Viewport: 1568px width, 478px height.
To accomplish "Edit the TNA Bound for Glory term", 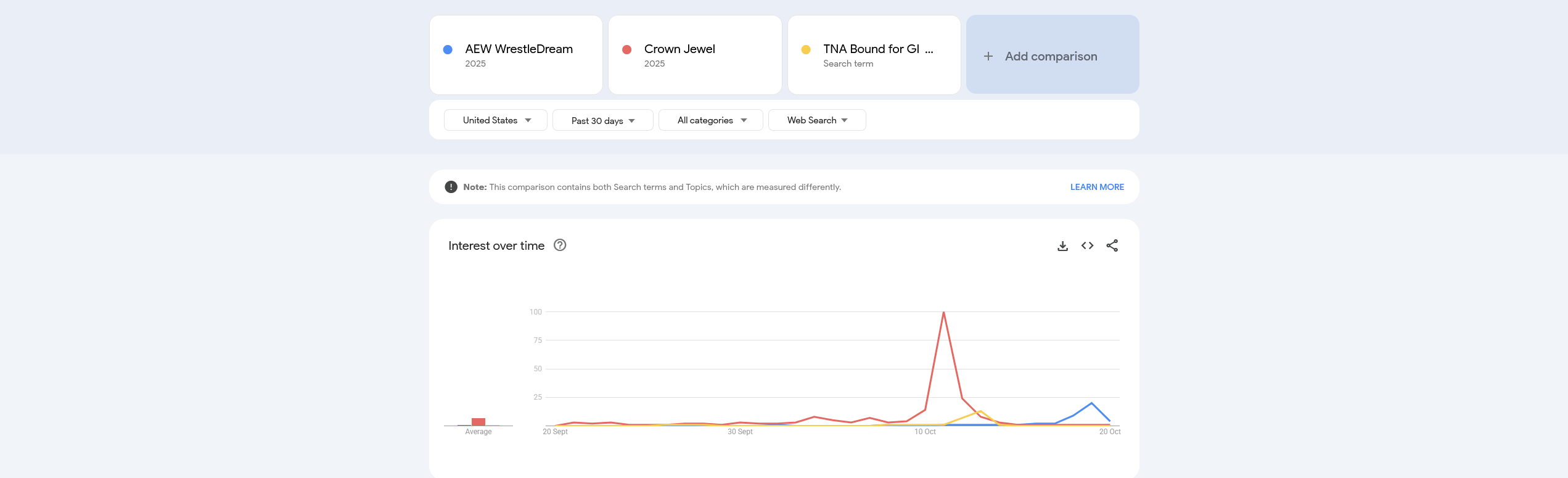I will point(871,49).
